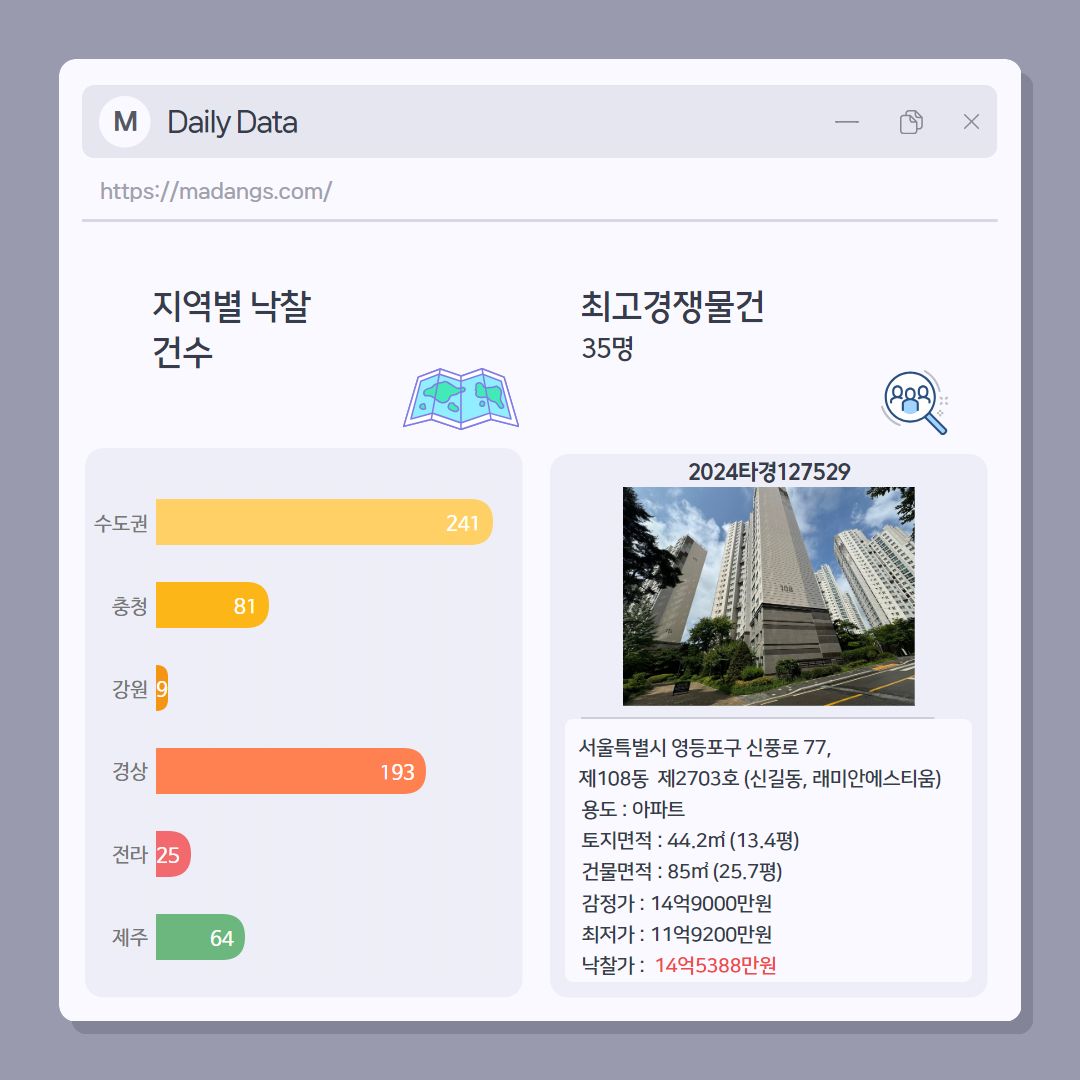1080x1080 pixels.
Task: Click the 토지면적 44.2㎡ line
Action: click(x=690, y=840)
